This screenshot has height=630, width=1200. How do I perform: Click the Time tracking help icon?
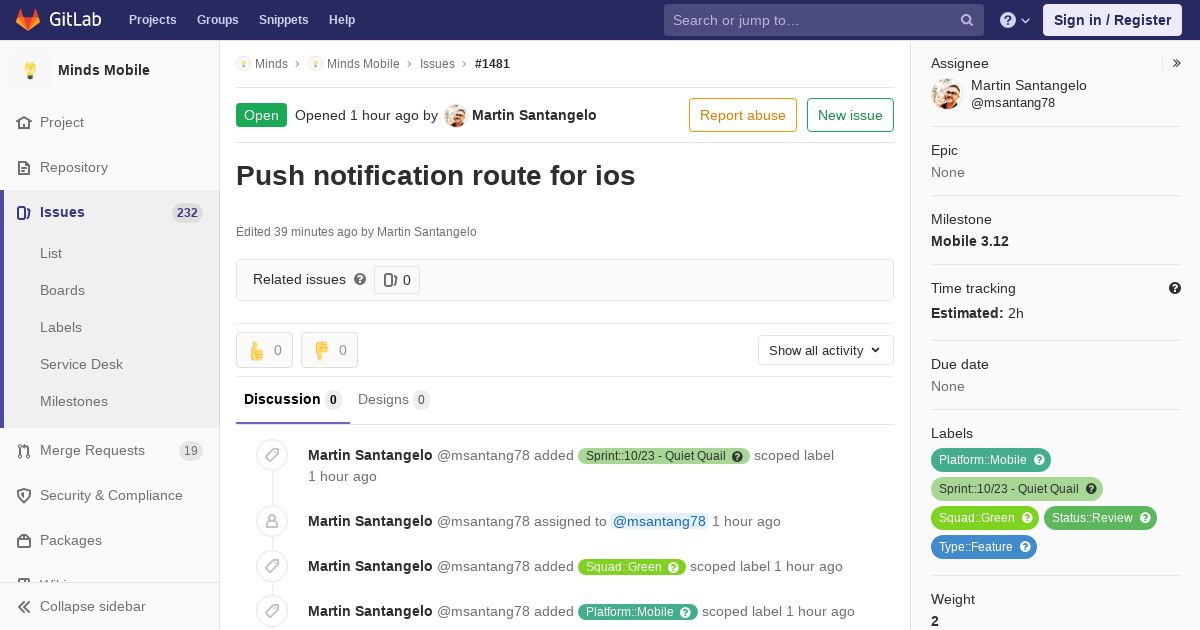pyautogui.click(x=1175, y=288)
